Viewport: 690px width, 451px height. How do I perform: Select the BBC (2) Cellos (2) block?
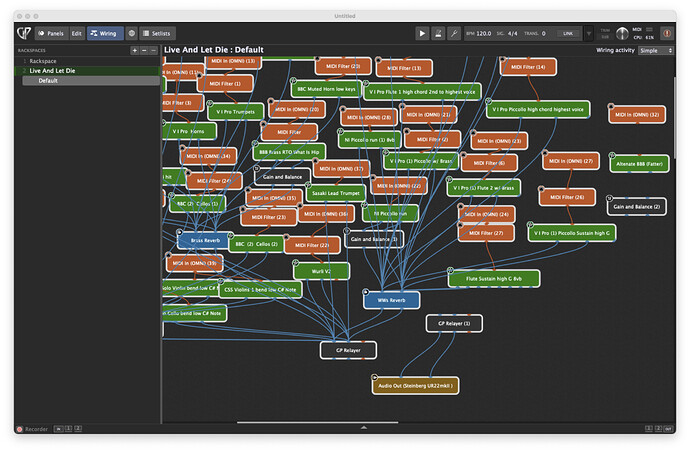[x=257, y=244]
